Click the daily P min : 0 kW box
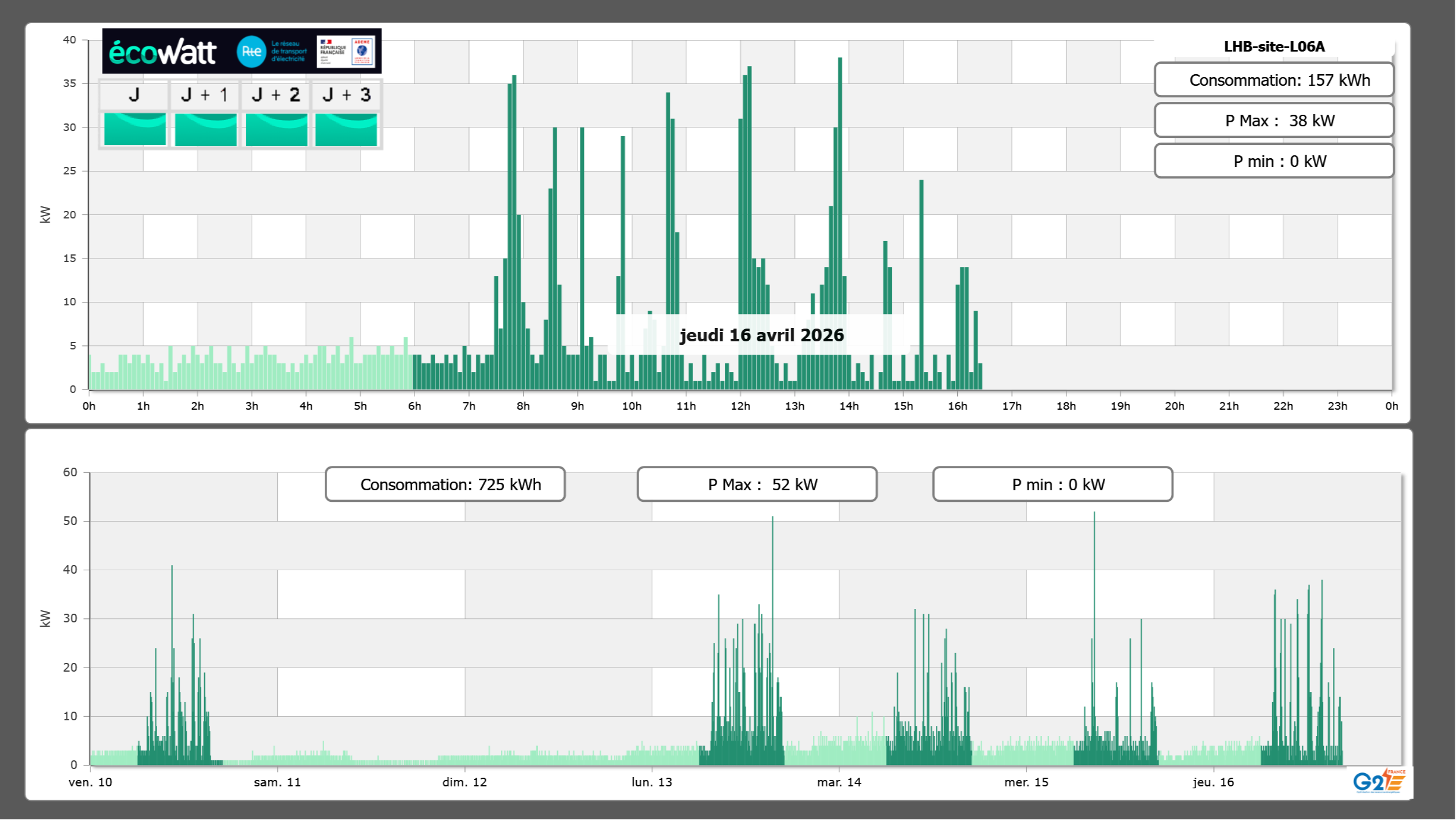This screenshot has height=820, width=1456. pyautogui.click(x=1273, y=161)
